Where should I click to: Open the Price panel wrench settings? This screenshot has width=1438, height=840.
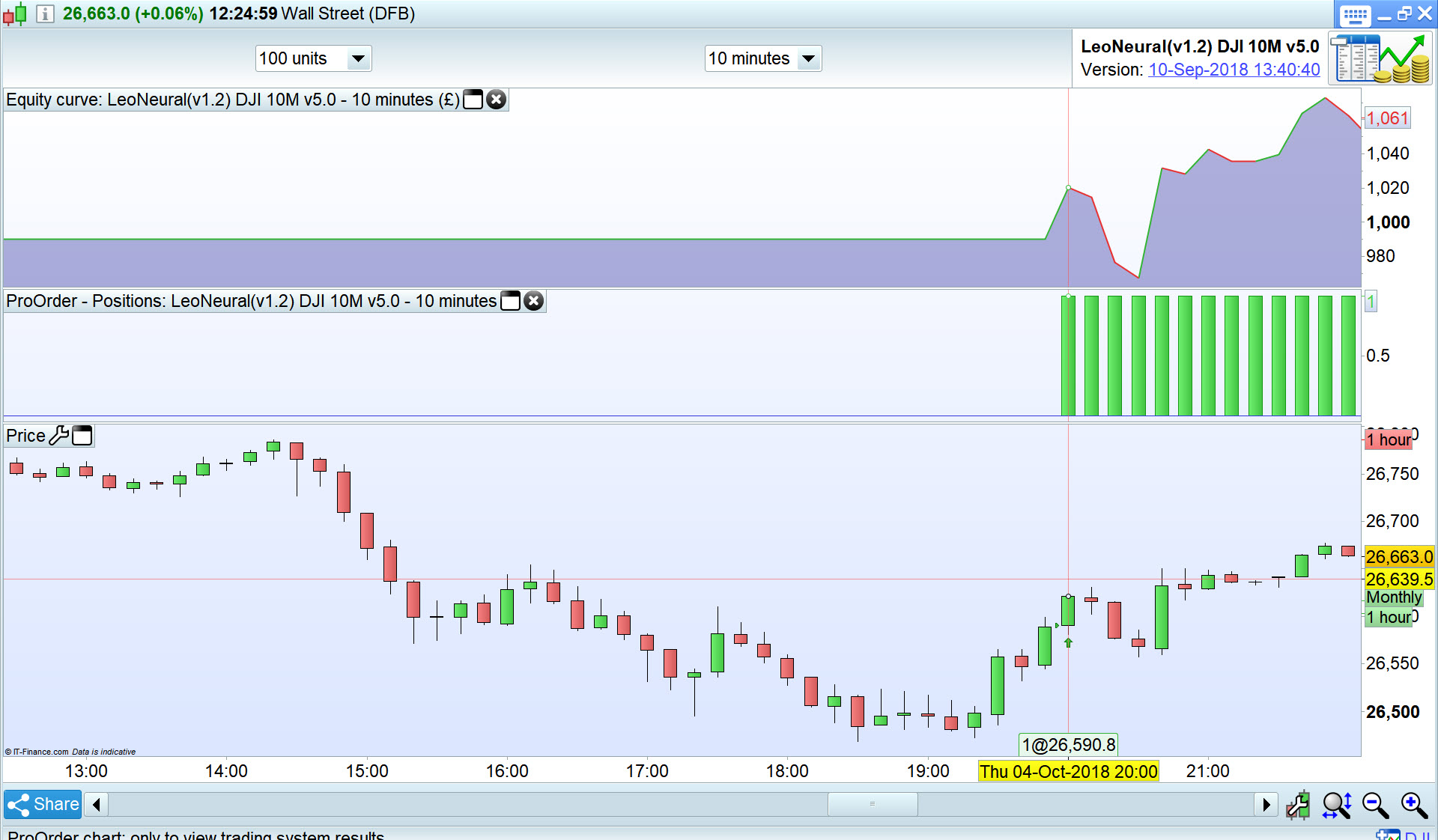coord(58,435)
